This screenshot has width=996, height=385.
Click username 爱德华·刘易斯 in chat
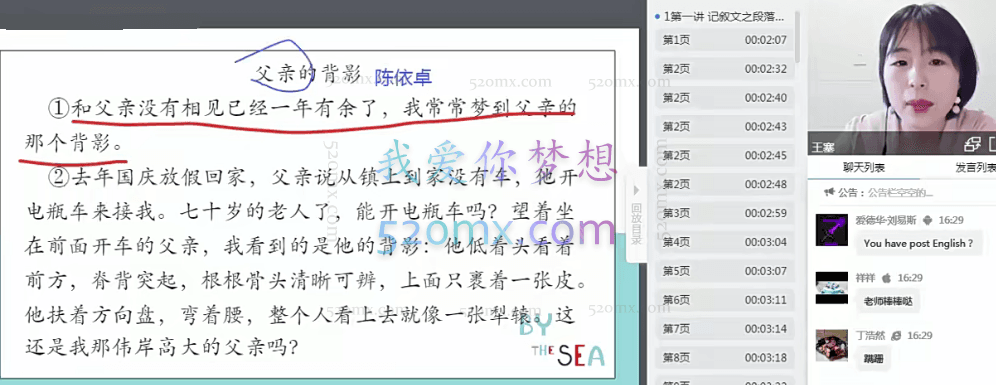887,220
